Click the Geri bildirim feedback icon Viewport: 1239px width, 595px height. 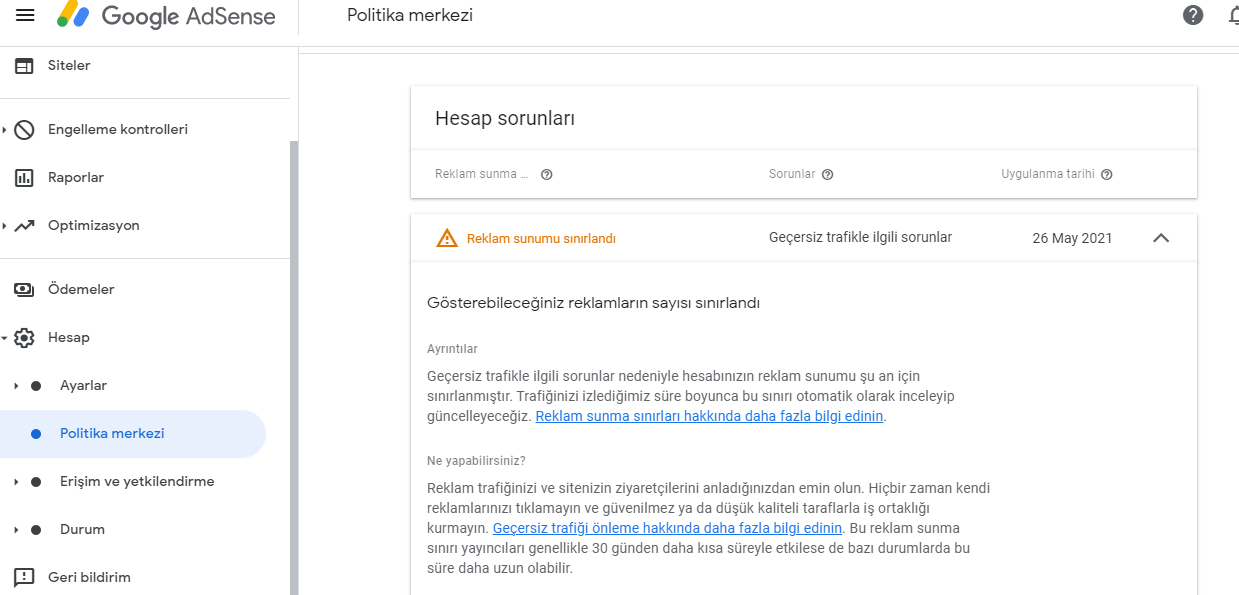24,578
